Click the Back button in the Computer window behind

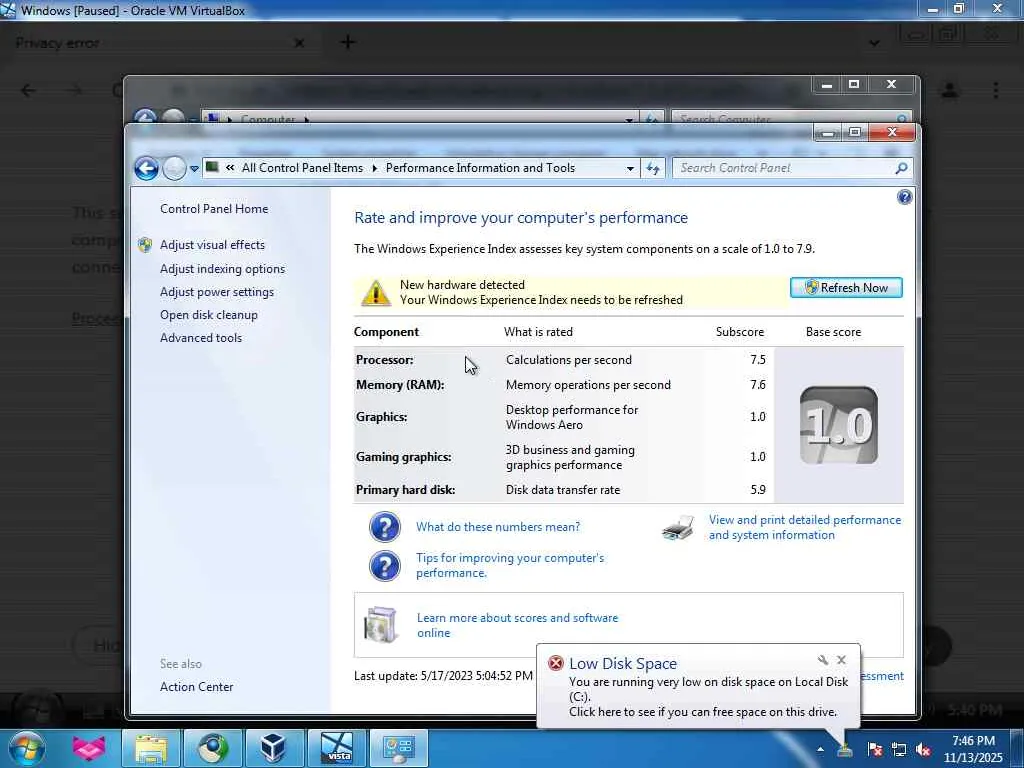click(x=145, y=118)
